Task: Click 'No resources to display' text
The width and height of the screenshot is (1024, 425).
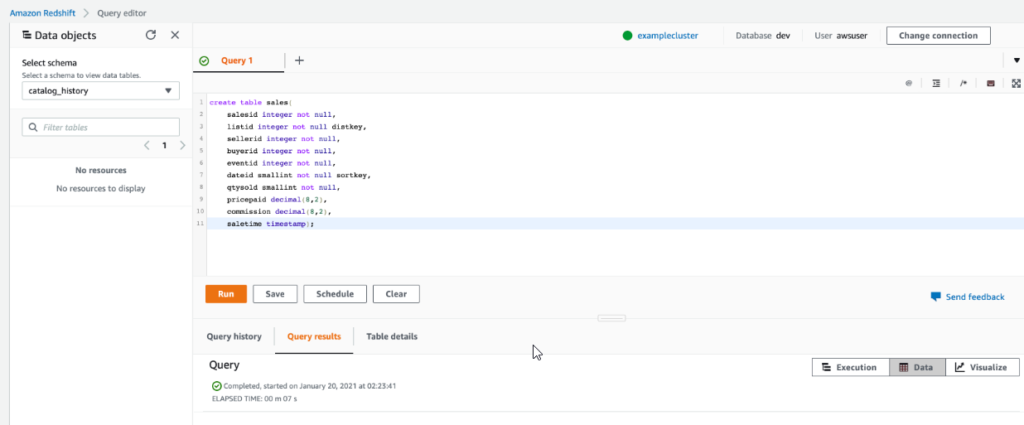Action: (101, 189)
